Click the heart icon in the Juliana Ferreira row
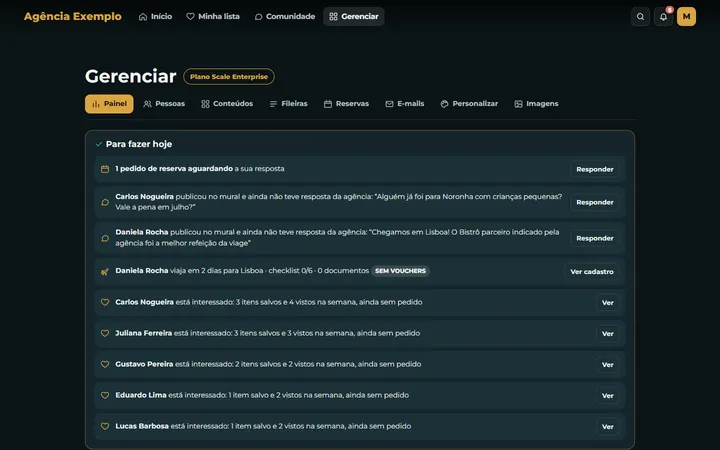Image resolution: width=720 pixels, height=450 pixels. [x=105, y=333]
